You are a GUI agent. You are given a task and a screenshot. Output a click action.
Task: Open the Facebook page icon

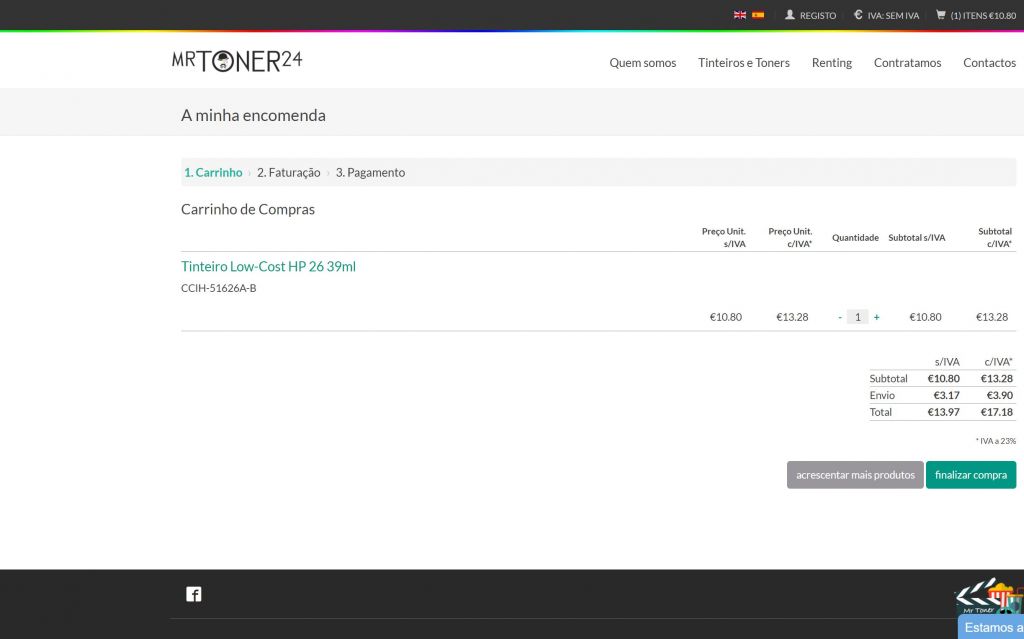194,594
